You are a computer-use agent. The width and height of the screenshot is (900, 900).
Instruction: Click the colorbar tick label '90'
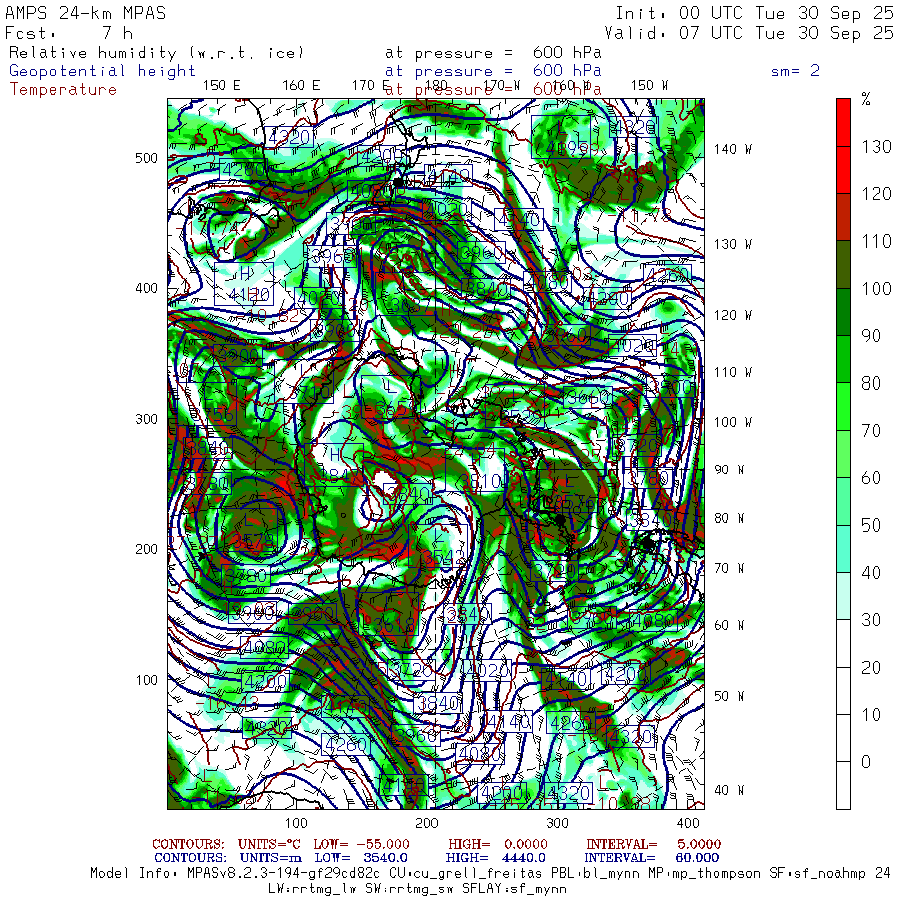pyautogui.click(x=871, y=336)
